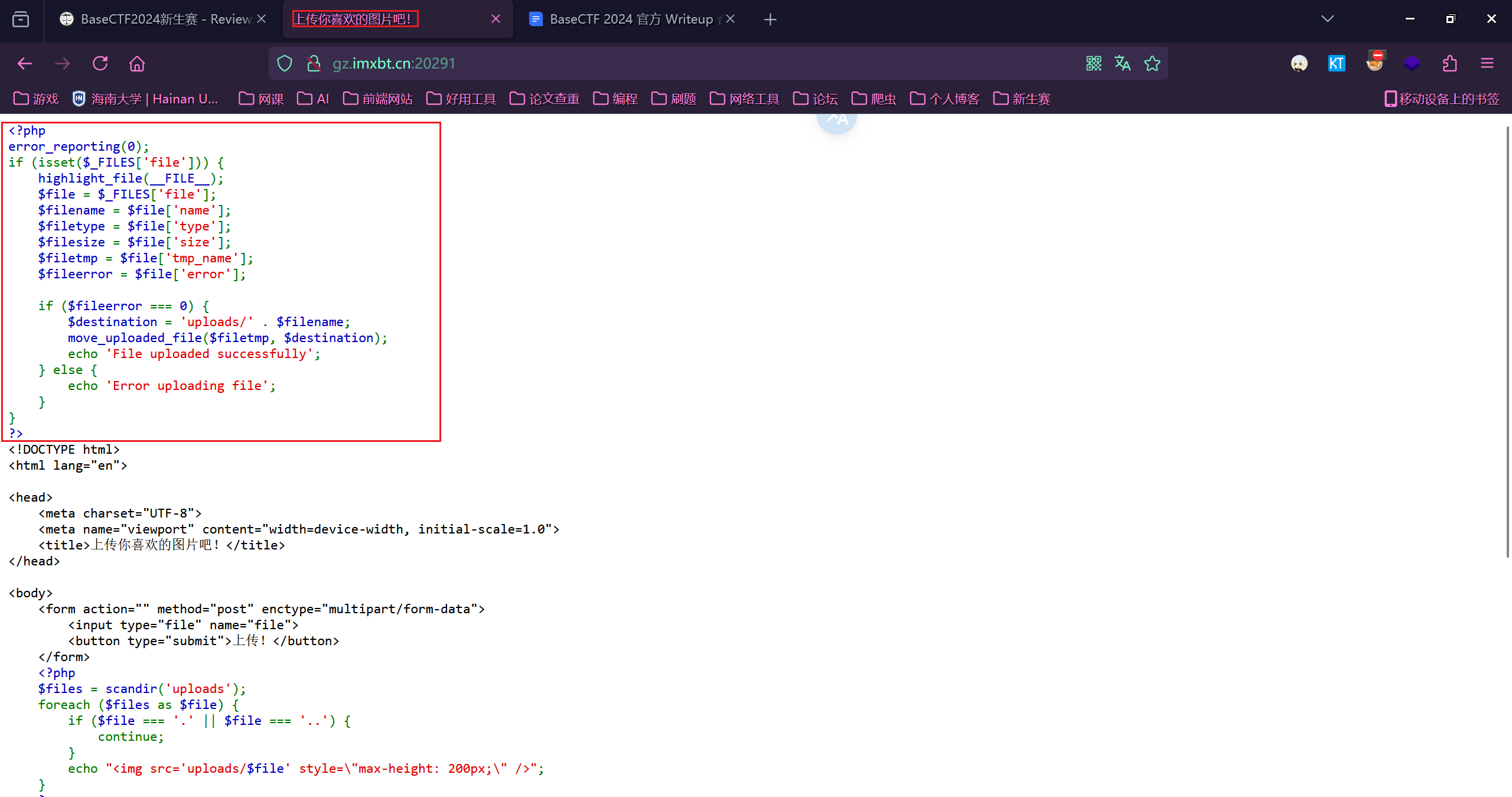Viewport: 1512px width, 797px height.
Task: Translate the current page
Action: click(1122, 63)
